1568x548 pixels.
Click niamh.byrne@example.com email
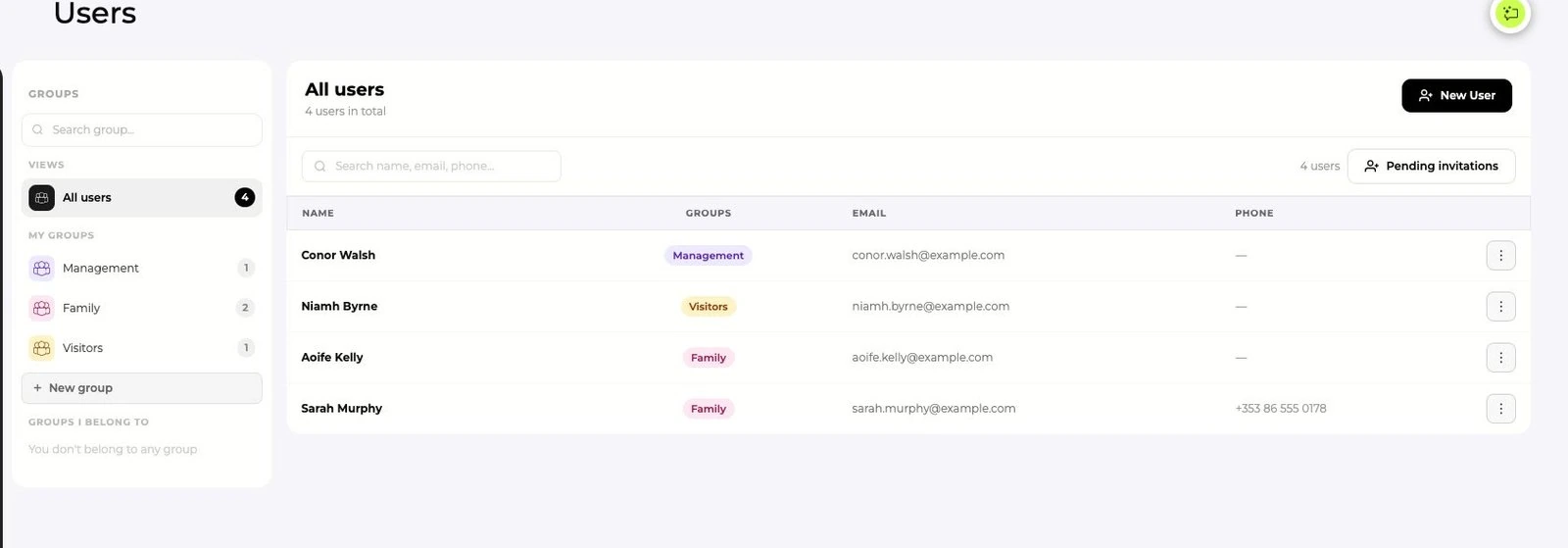point(930,307)
